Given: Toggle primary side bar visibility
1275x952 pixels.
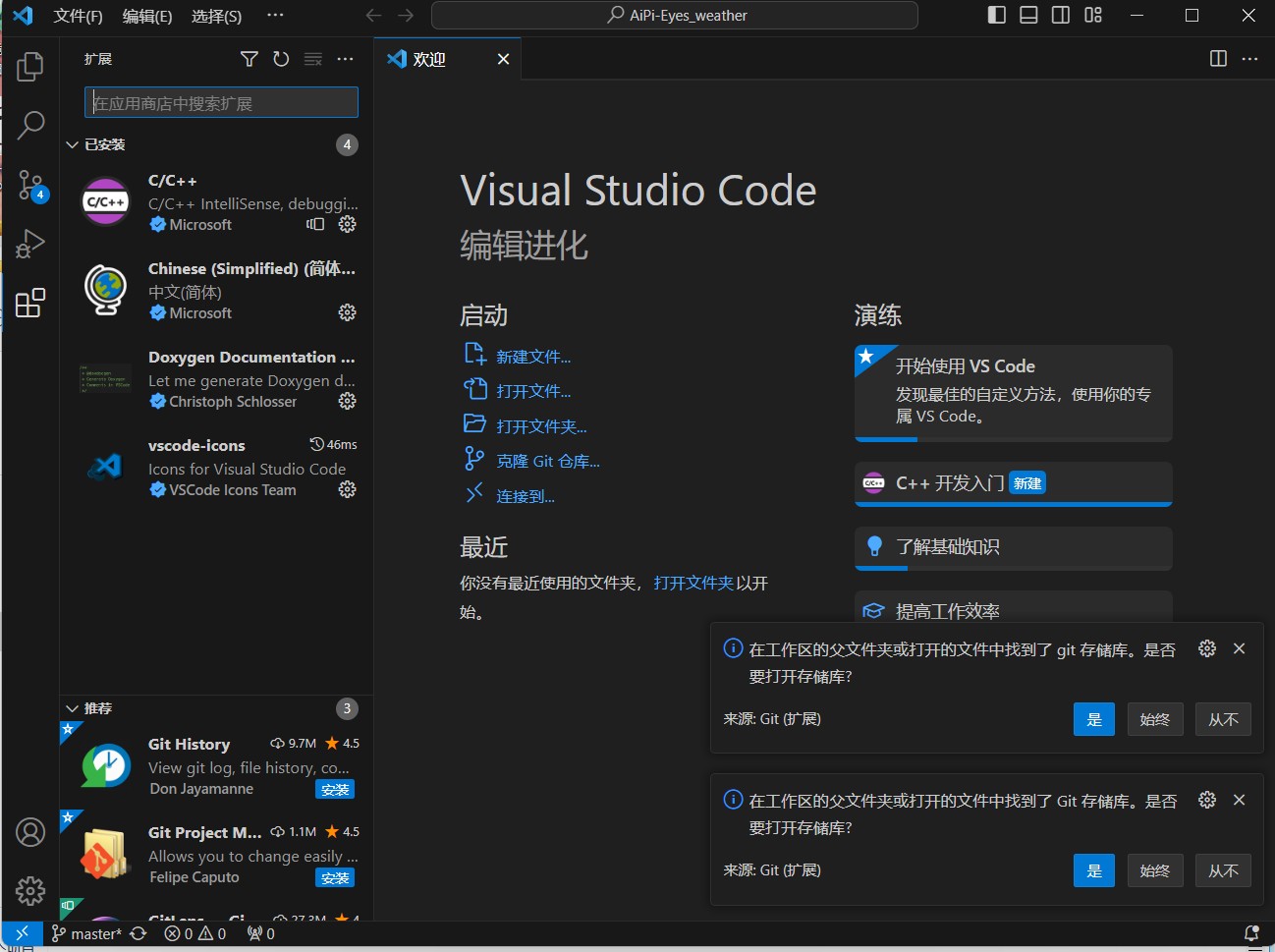Looking at the screenshot, I should [x=996, y=15].
